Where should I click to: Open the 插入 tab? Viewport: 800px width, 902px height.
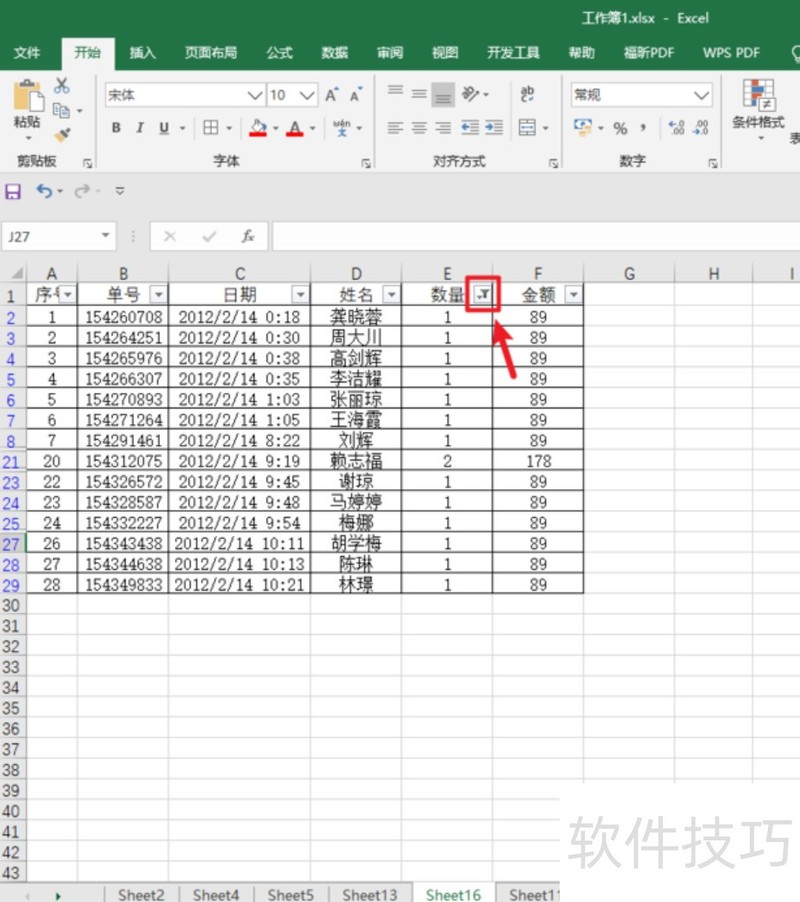tap(142, 53)
